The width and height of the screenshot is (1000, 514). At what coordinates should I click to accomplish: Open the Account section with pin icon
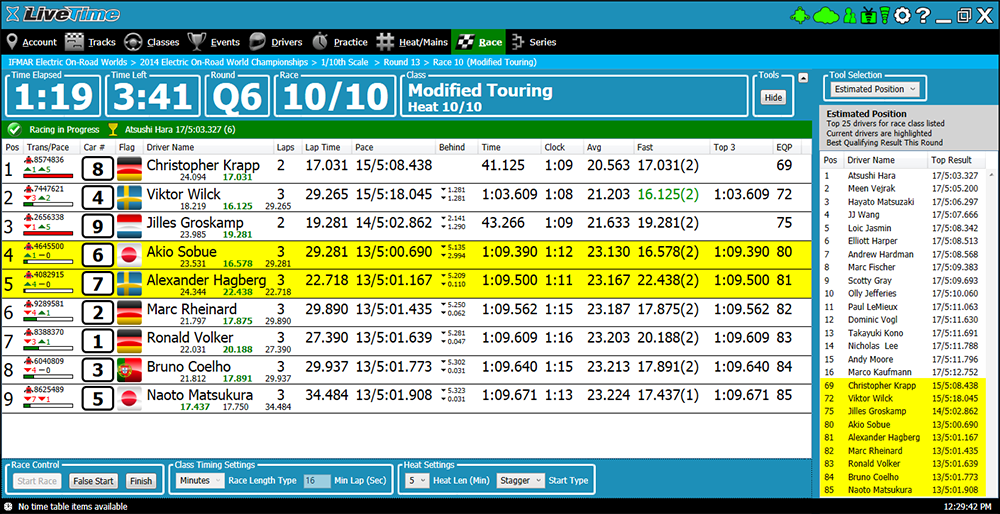pyautogui.click(x=31, y=42)
